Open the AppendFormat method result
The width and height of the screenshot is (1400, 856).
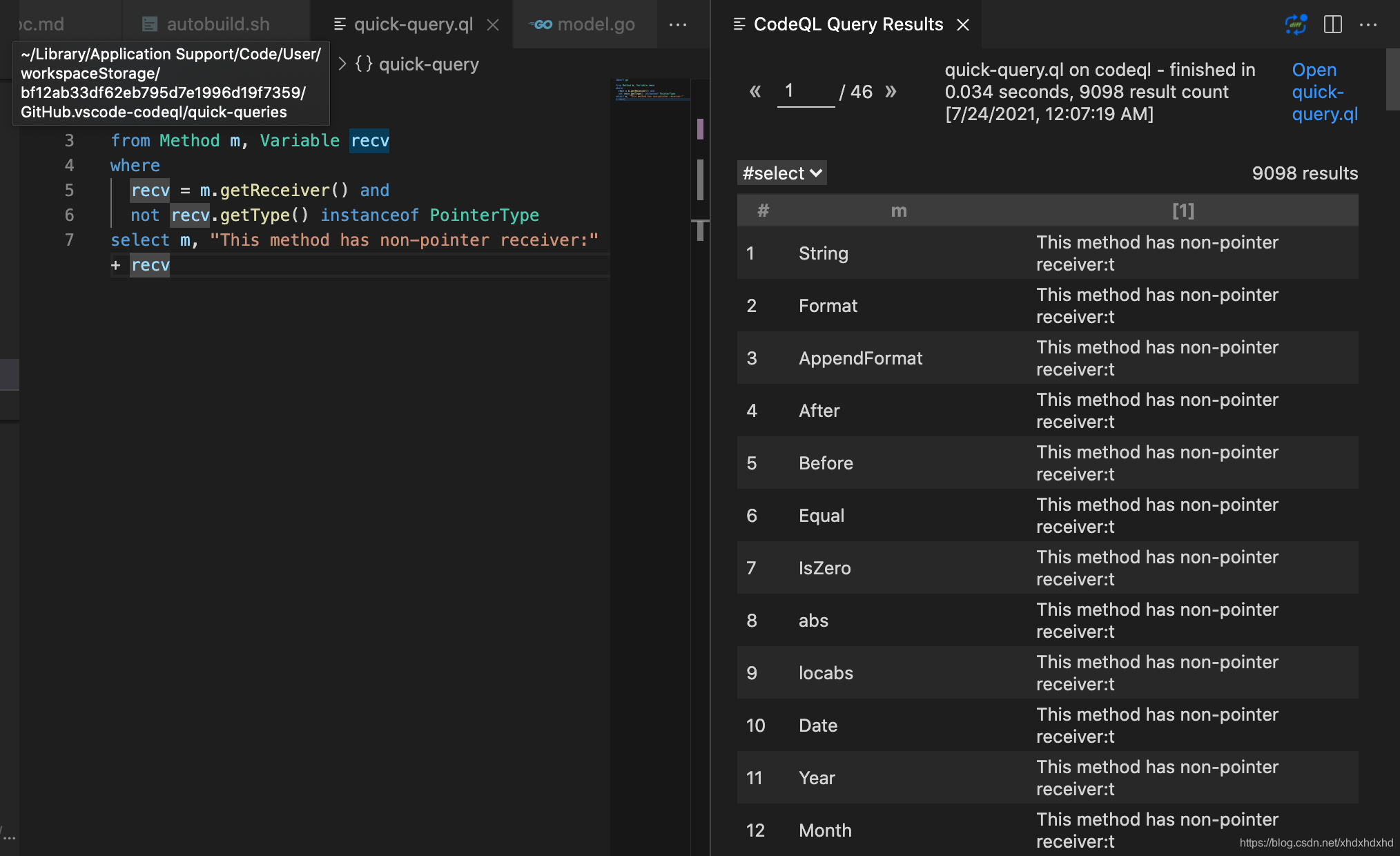tap(860, 358)
